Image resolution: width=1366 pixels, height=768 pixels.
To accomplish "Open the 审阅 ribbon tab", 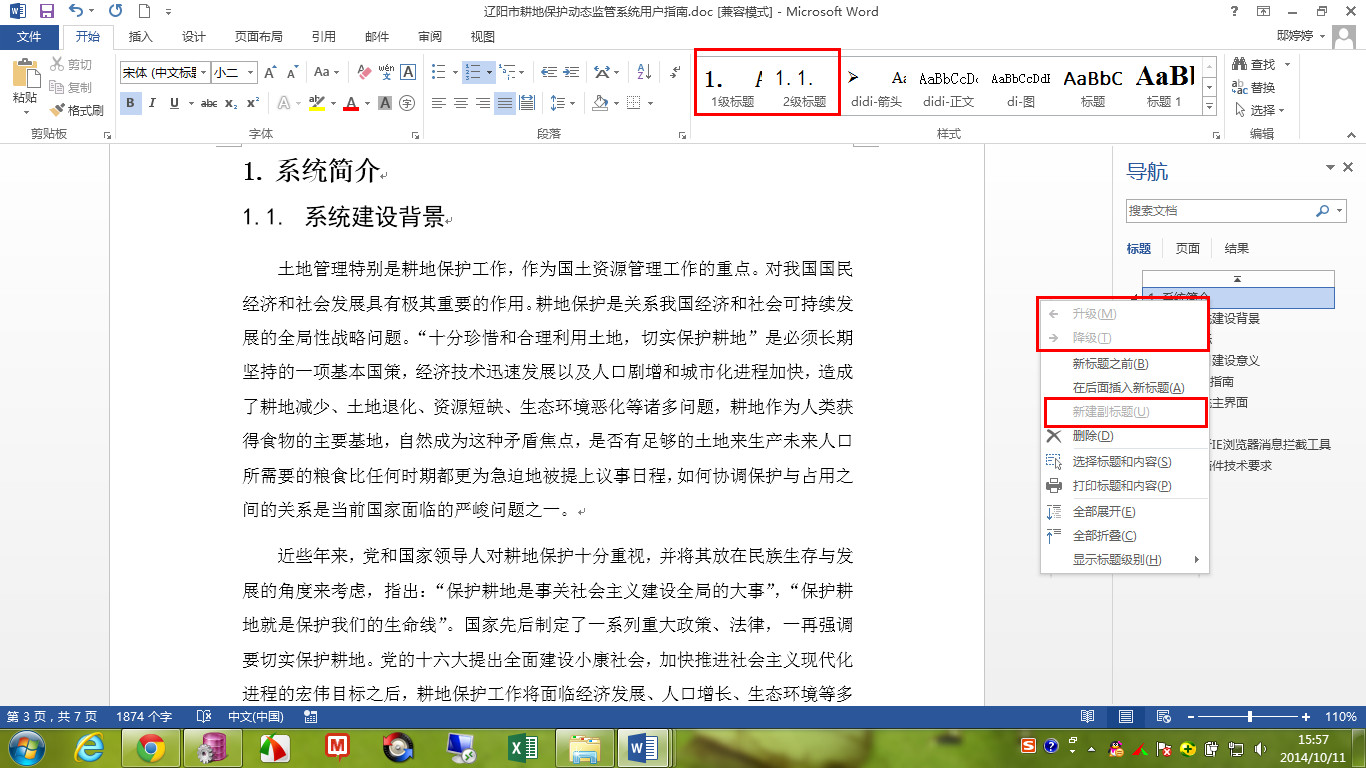I will (x=430, y=37).
